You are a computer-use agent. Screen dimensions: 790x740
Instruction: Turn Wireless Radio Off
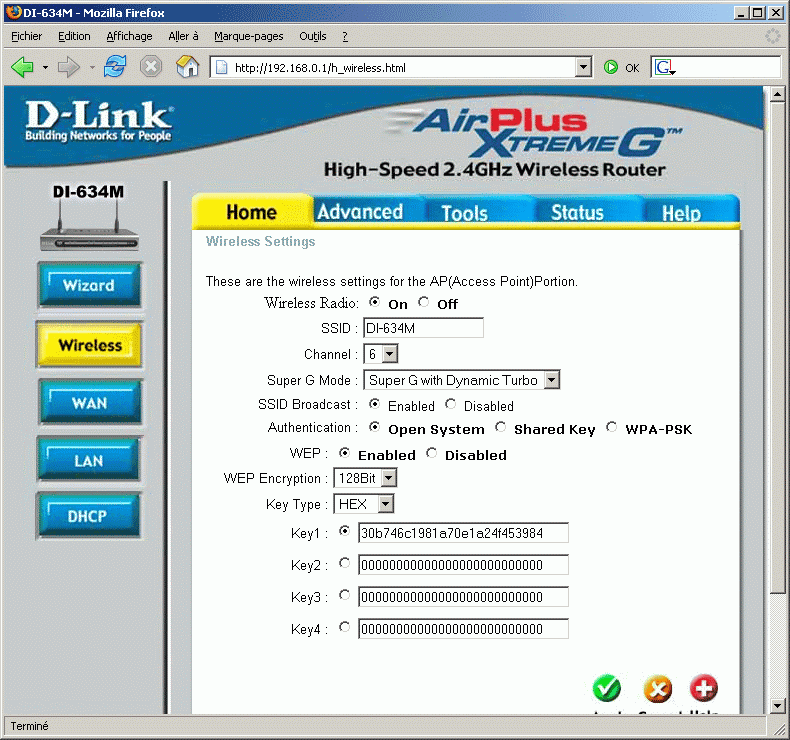423,302
